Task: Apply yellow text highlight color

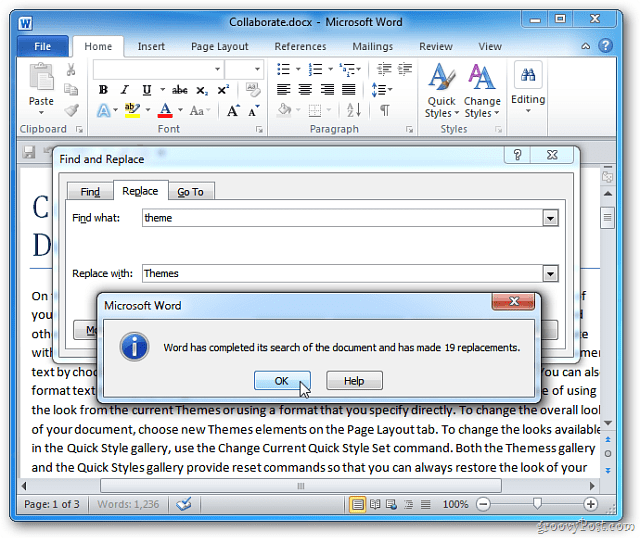Action: click(x=132, y=110)
